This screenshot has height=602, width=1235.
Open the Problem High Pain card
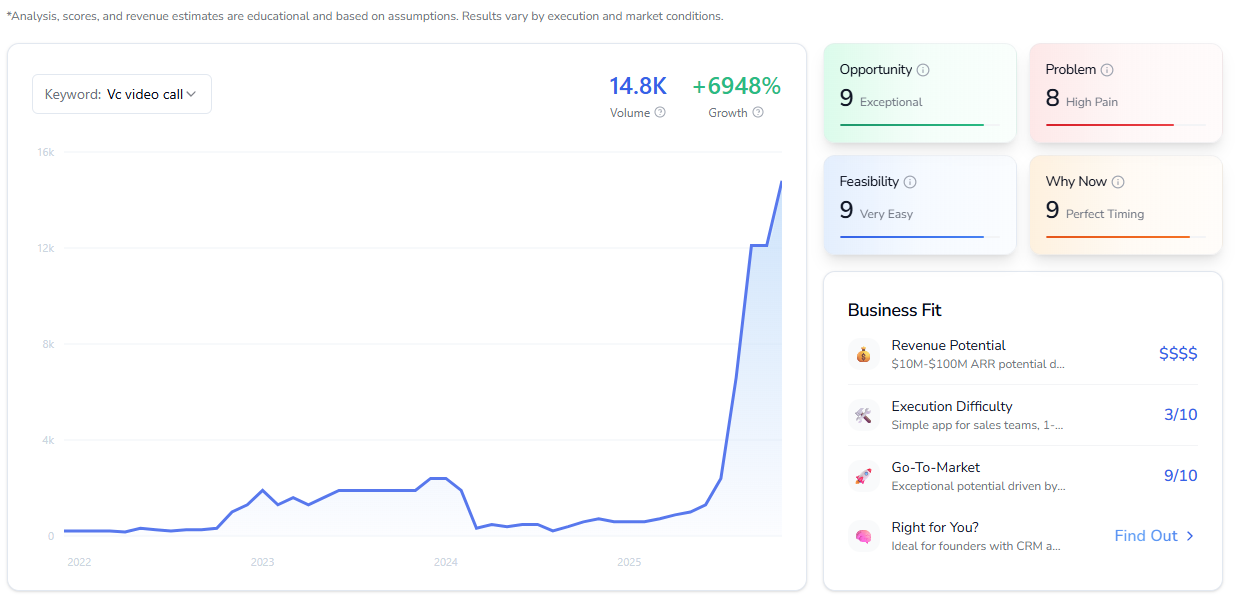coord(1126,93)
